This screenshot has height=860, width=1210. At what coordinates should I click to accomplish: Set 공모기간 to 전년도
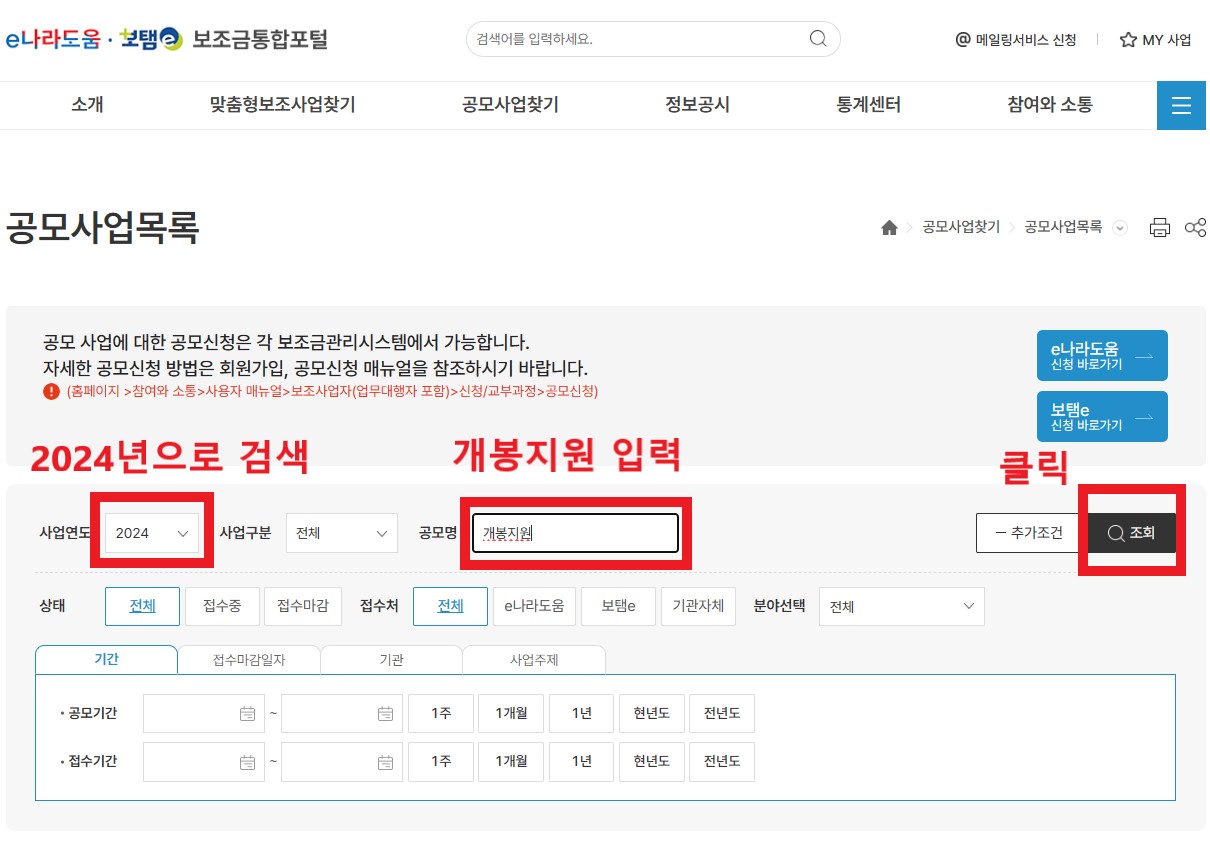tap(722, 713)
